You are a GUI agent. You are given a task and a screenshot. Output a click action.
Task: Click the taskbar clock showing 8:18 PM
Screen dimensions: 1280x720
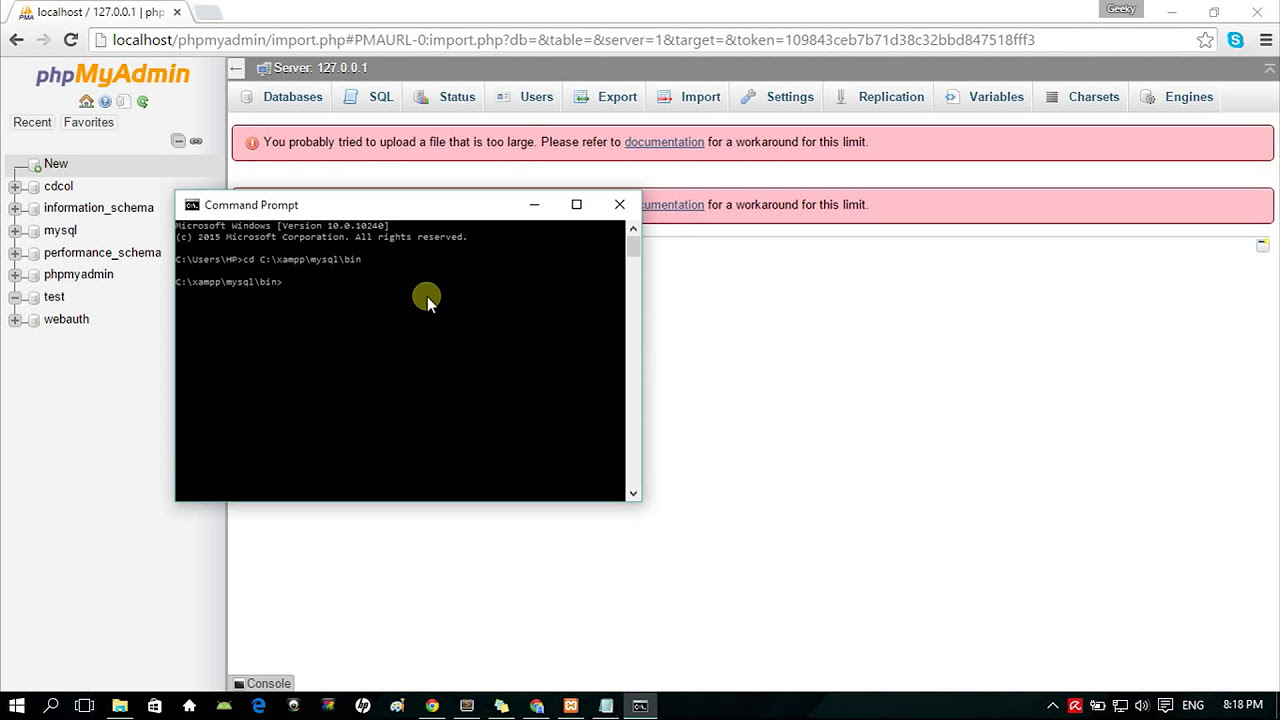coord(1243,706)
